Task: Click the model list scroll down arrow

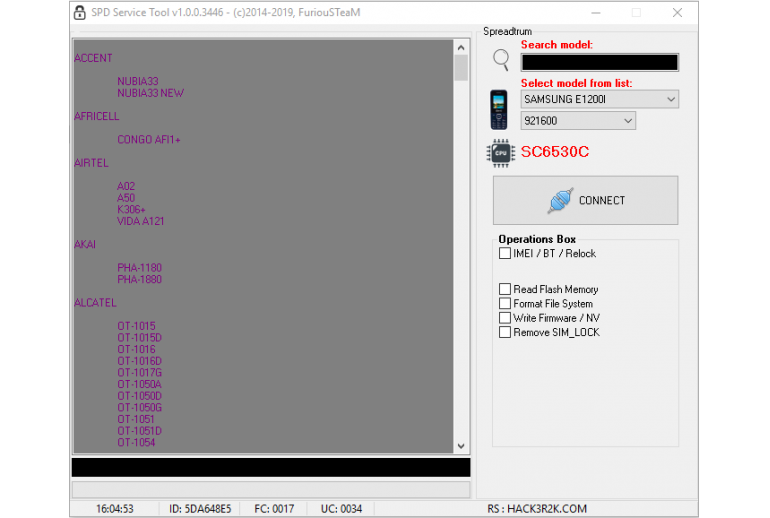Action: (461, 446)
